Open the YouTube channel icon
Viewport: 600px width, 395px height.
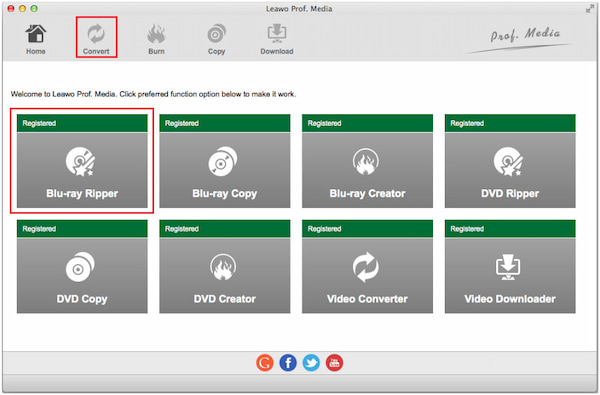(x=334, y=363)
